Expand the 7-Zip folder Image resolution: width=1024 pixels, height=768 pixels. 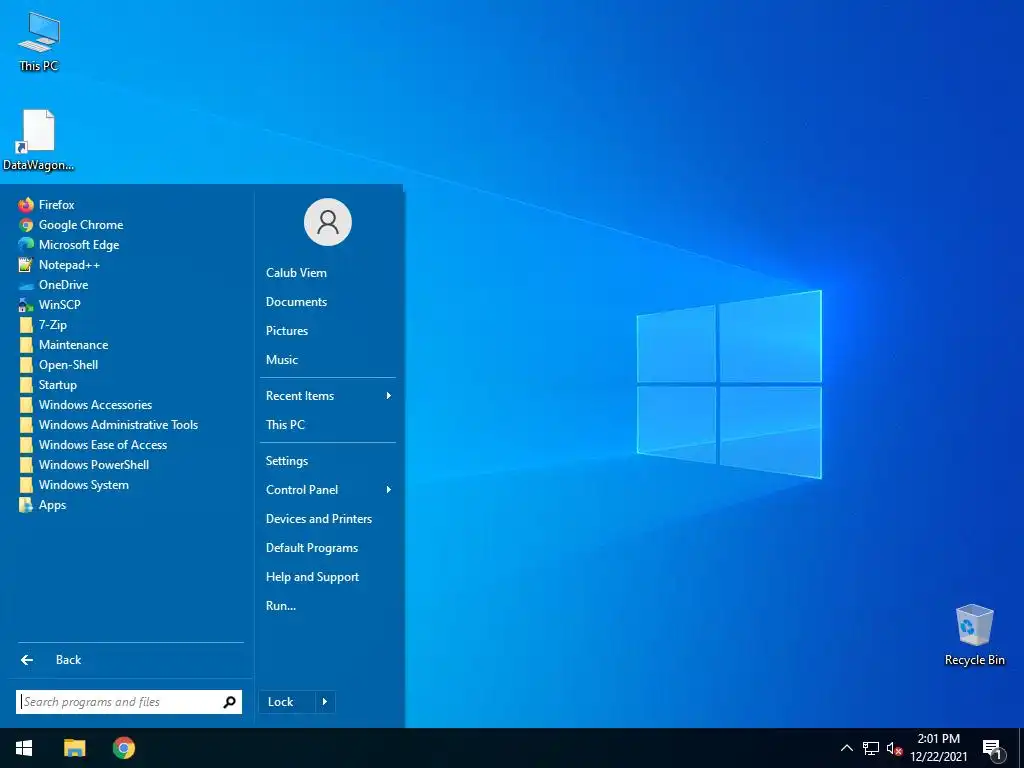tap(42, 325)
